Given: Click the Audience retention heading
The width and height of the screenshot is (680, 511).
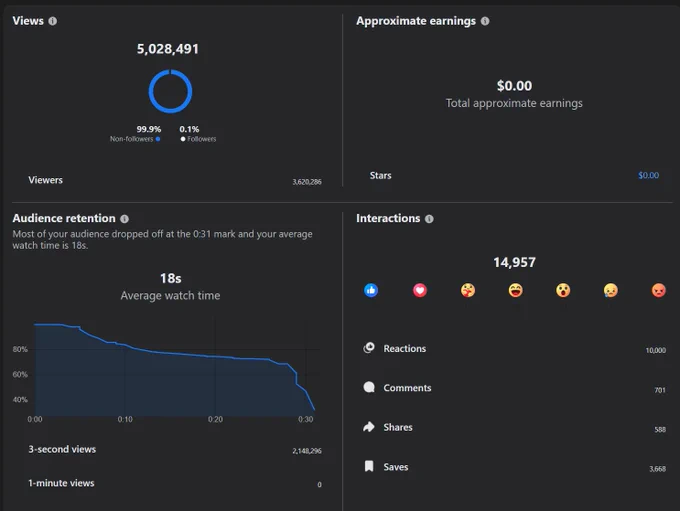Looking at the screenshot, I should pos(64,218).
